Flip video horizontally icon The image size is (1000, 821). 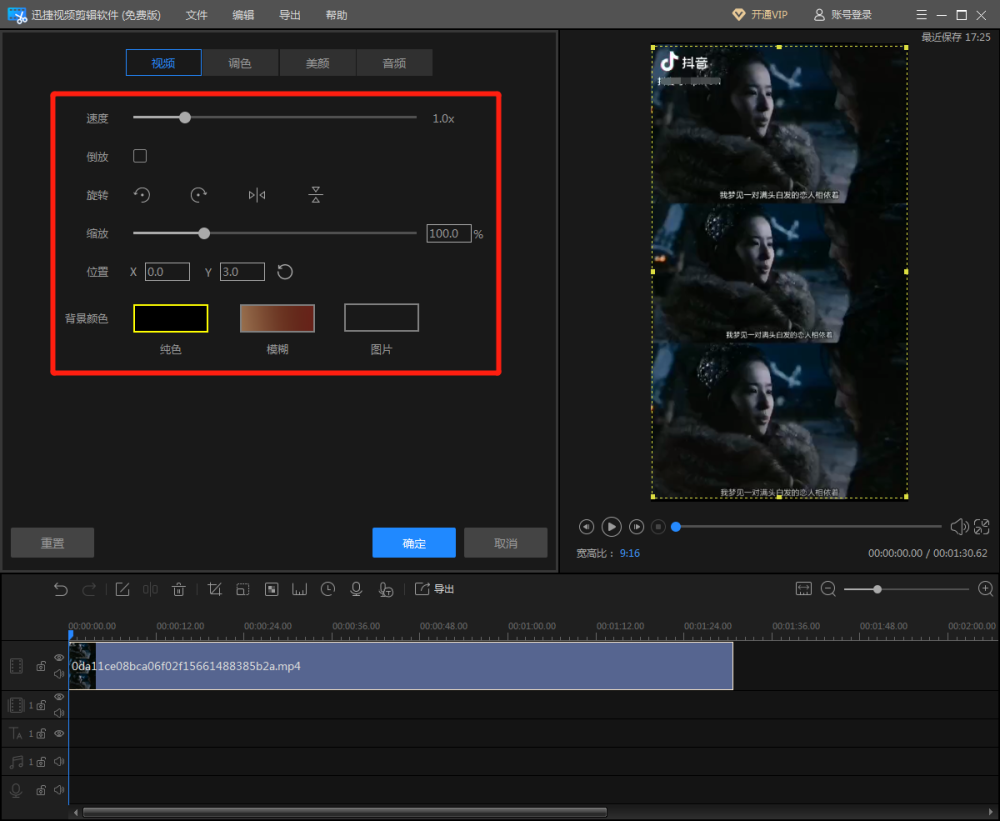pos(256,195)
